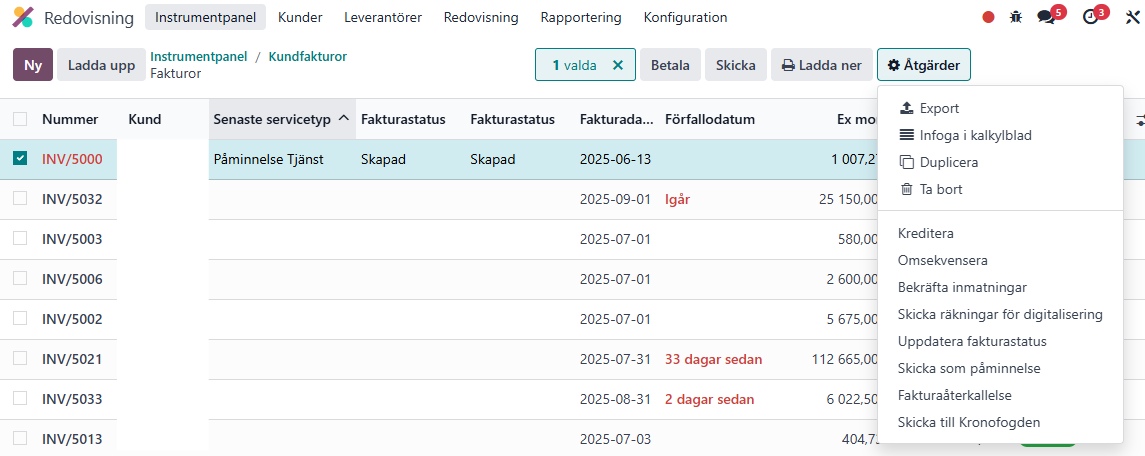Image resolution: width=1145 pixels, height=456 pixels.
Task: Select Skicka till Kronofogden option
Action: 968,422
